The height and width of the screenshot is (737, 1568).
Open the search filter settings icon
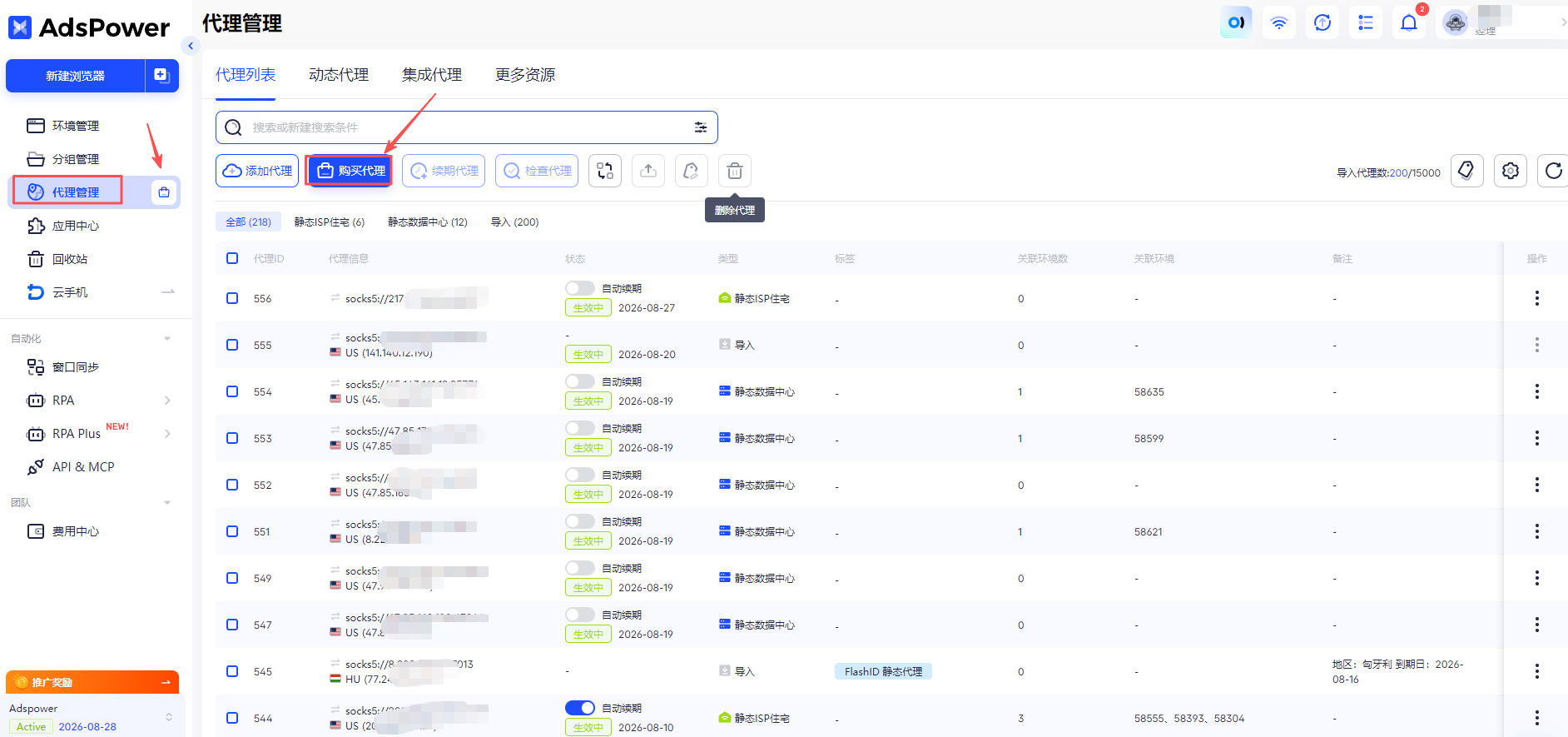click(x=701, y=127)
